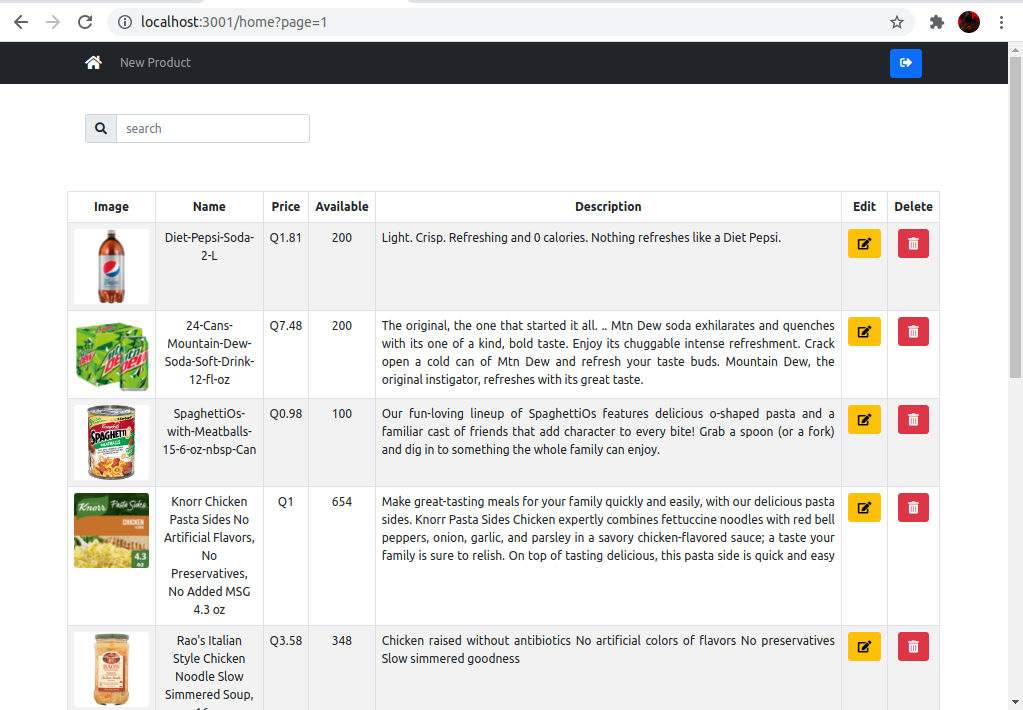The width and height of the screenshot is (1023, 710).
Task: Delete the Diet-Pepsi-Soda-2-L product
Action: point(913,243)
